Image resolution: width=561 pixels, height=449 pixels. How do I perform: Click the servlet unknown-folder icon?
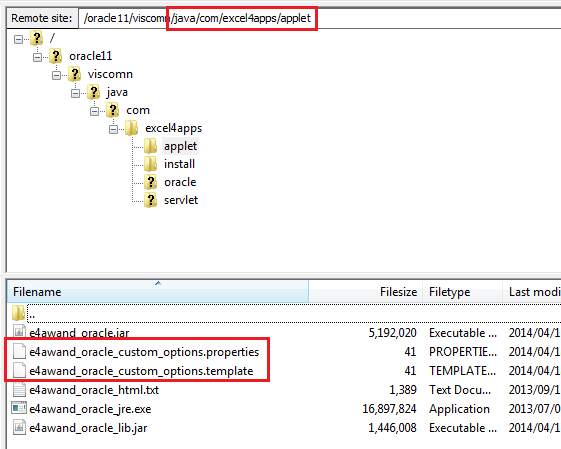(x=150, y=200)
